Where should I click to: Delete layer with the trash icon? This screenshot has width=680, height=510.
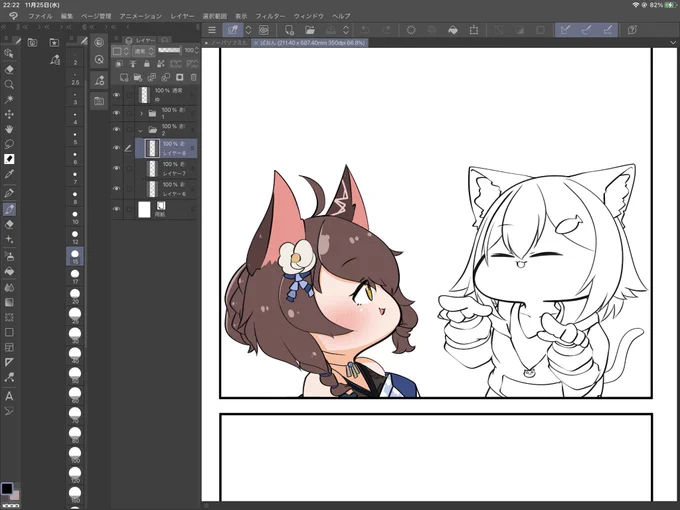(193, 77)
